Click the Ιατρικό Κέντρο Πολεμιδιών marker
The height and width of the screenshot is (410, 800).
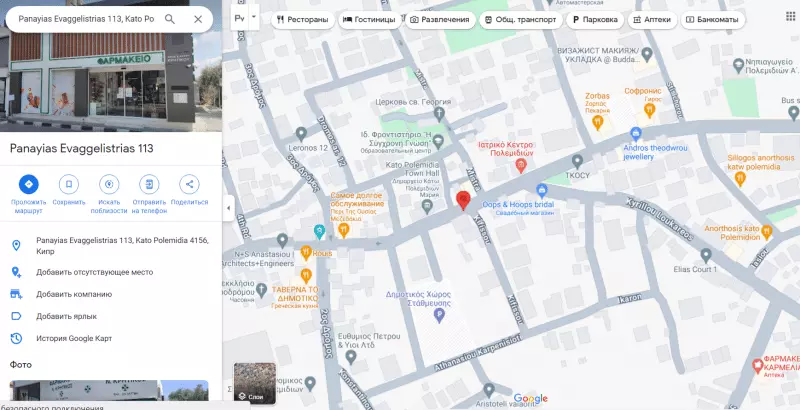(520, 165)
